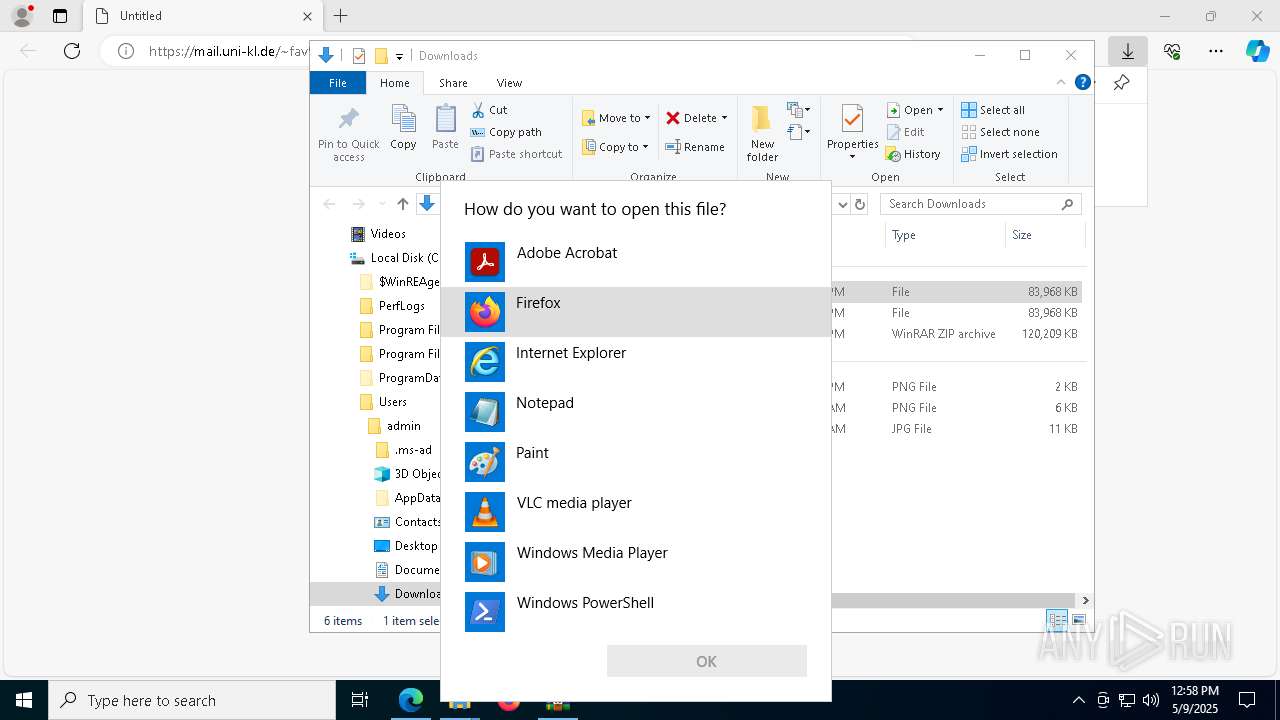Choose VLC media player option
The width and height of the screenshot is (1280, 720).
point(635,512)
